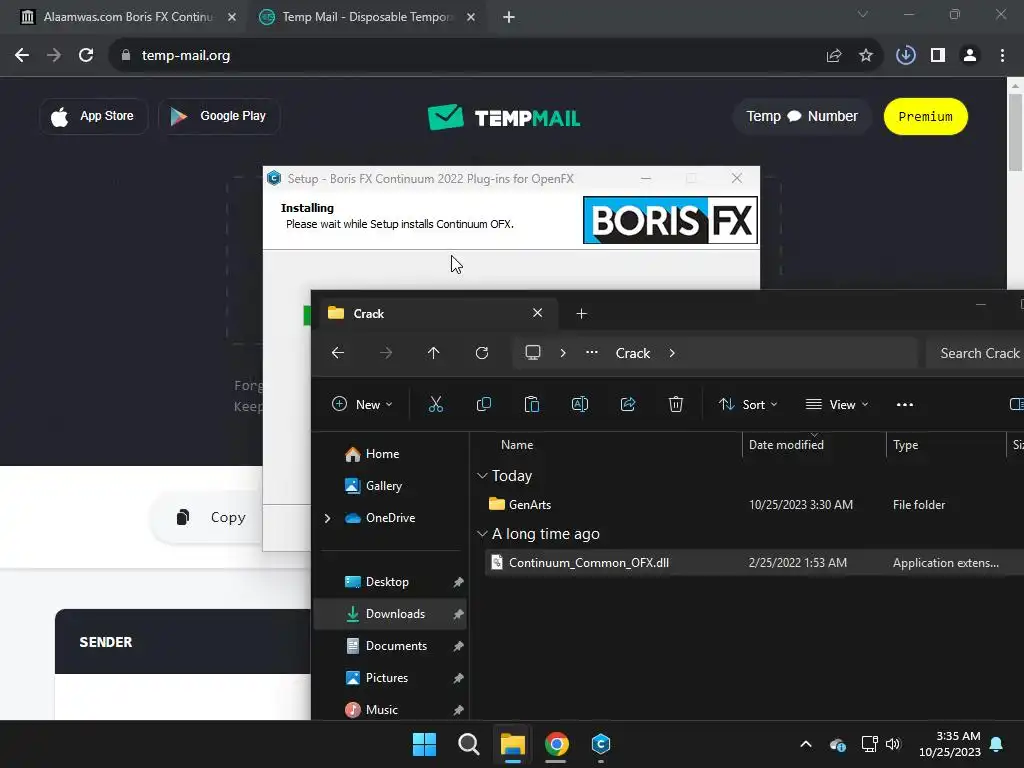The height and width of the screenshot is (768, 1024).
Task: Click Chrome icon in taskbar
Action: coord(556,744)
